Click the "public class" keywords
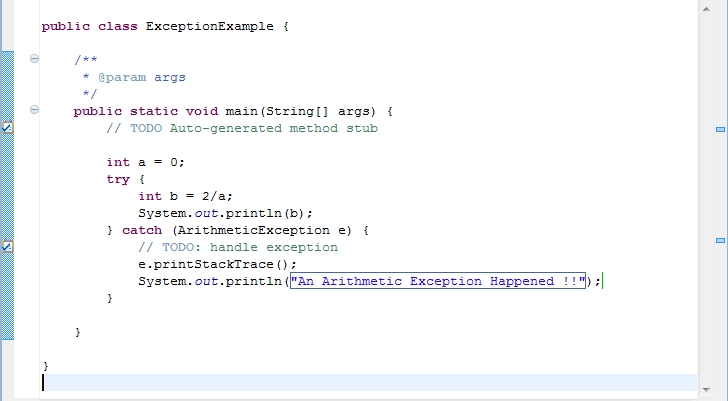 90,26
